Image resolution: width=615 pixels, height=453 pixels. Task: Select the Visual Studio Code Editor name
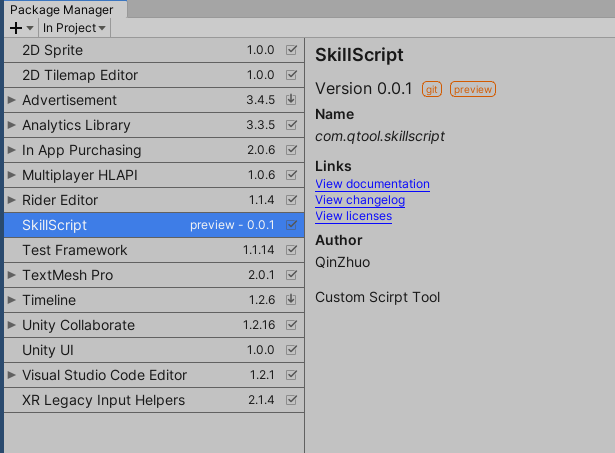point(104,375)
